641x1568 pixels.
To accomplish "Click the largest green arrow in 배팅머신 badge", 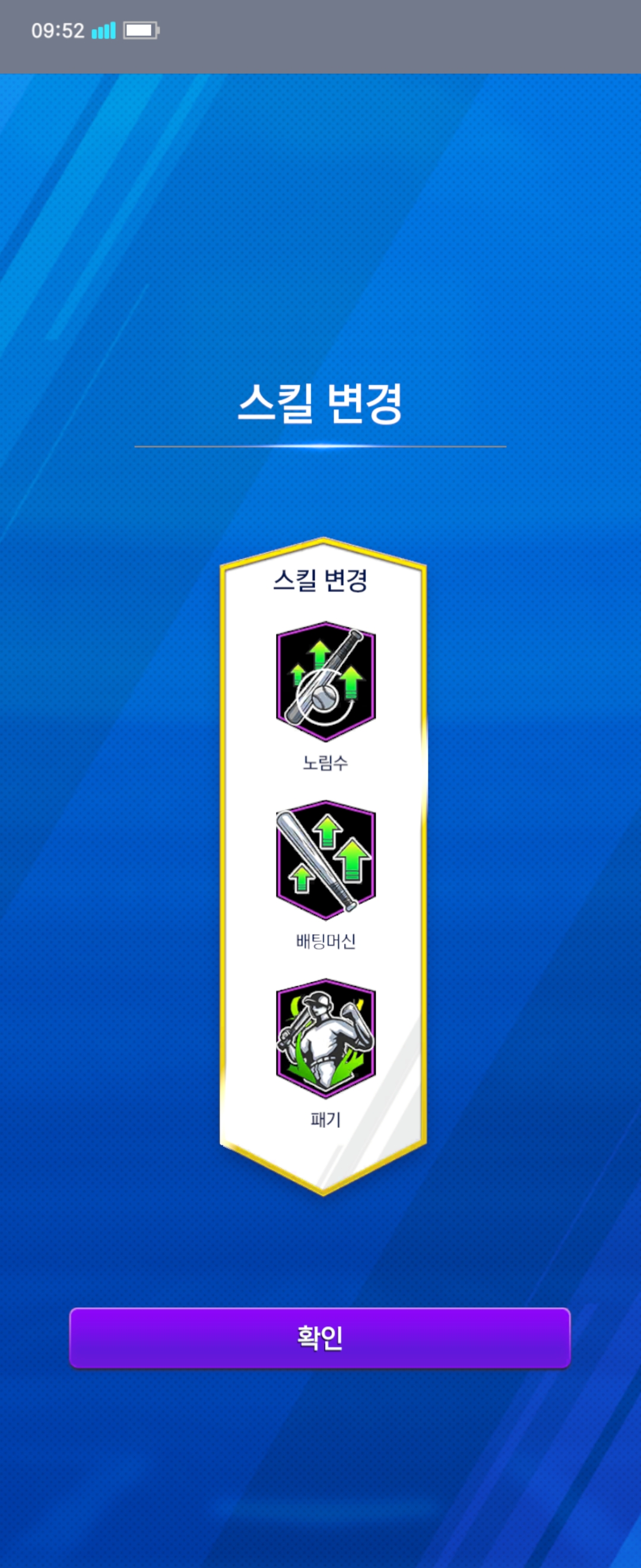I will [352, 859].
